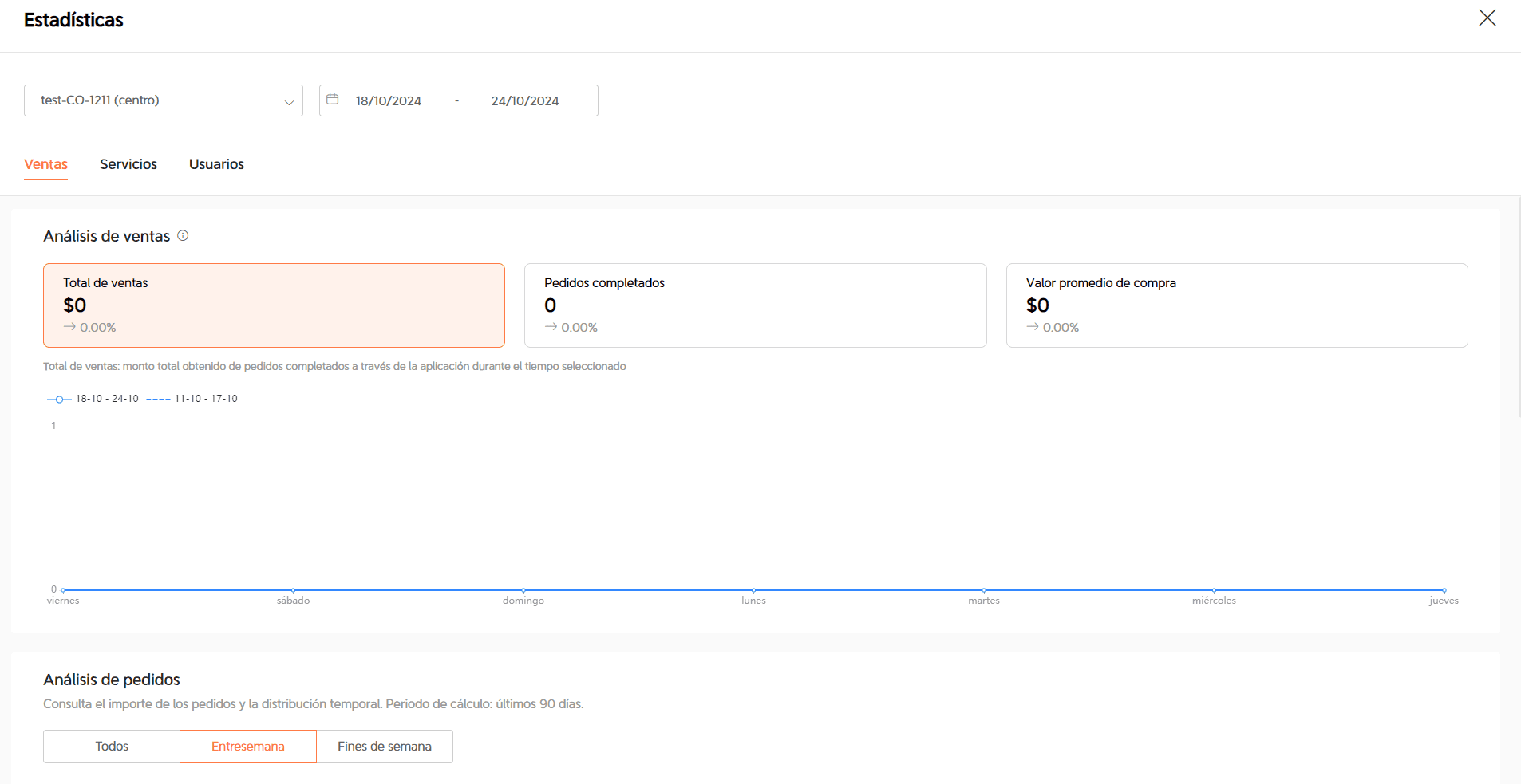Toggle the 11-10 - 17-10 legend series
The width and height of the screenshot is (1521, 784).
tap(192, 399)
